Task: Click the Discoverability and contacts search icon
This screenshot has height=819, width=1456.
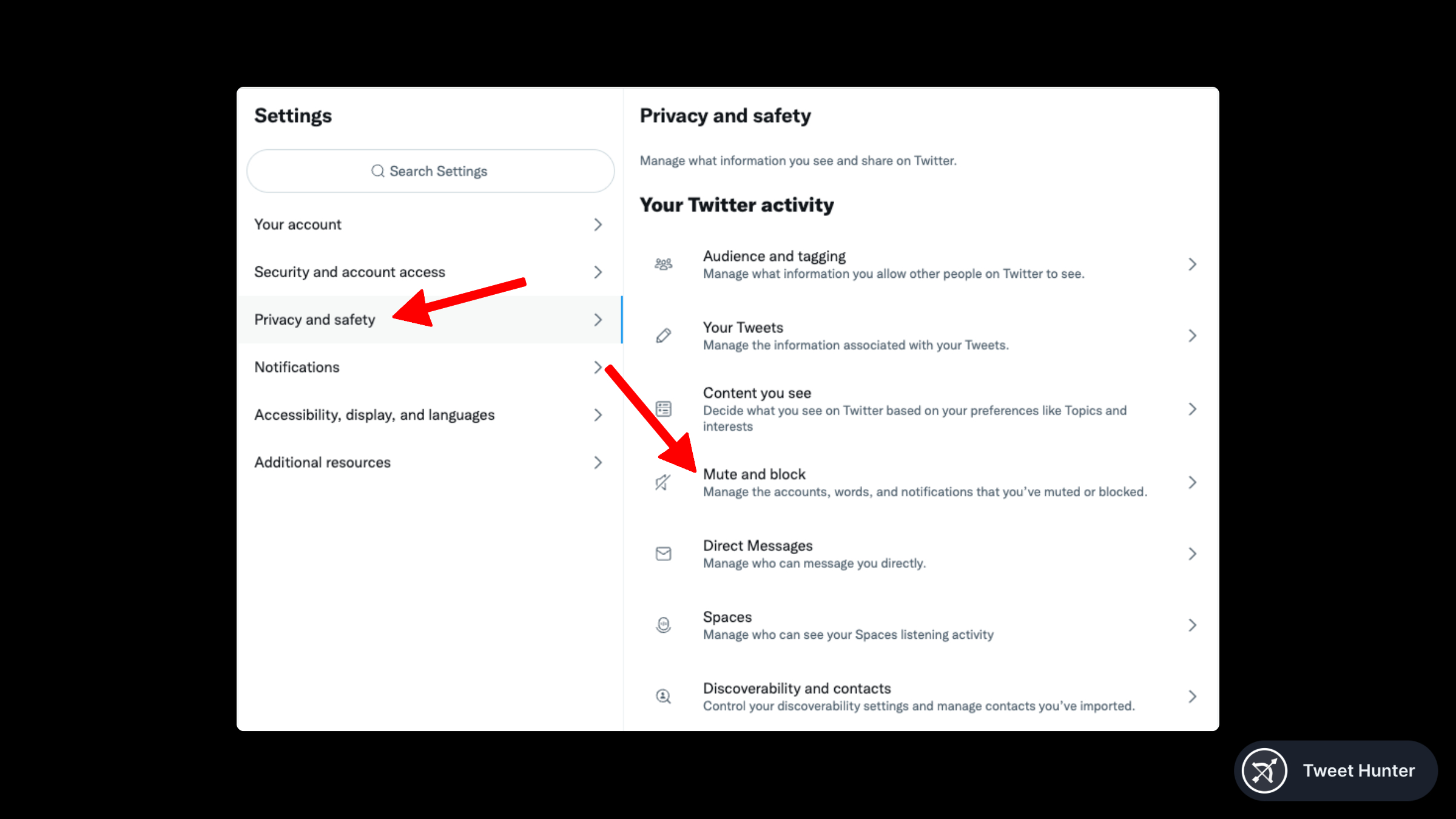Action: point(663,696)
